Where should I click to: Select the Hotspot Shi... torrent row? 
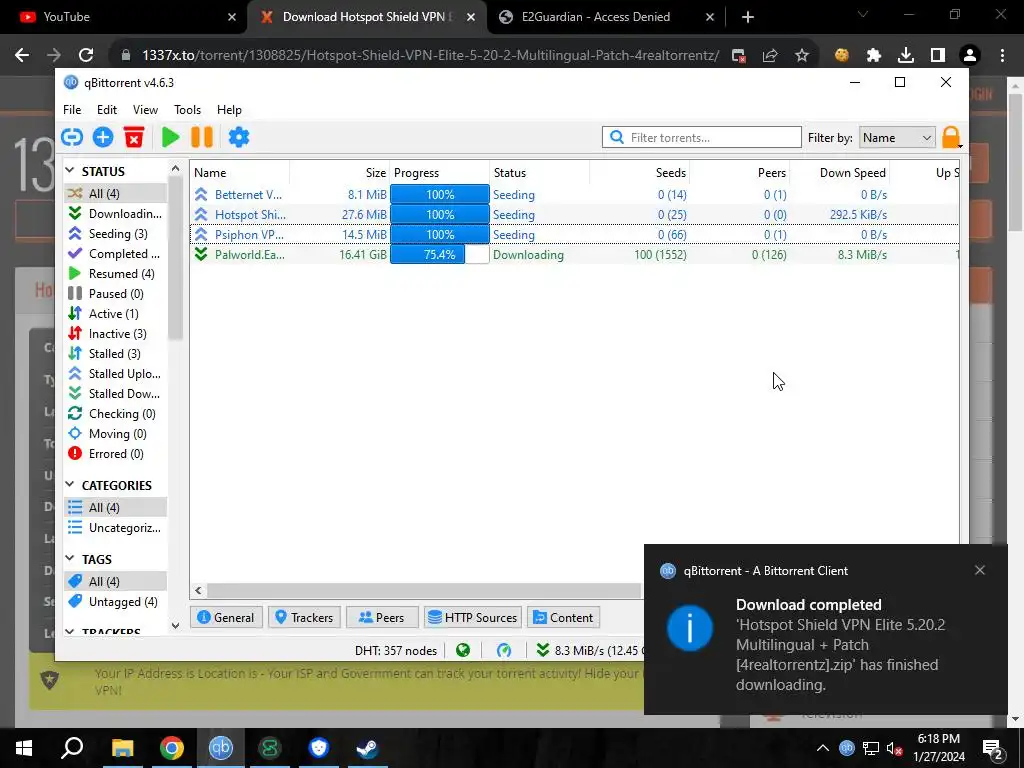click(x=575, y=214)
